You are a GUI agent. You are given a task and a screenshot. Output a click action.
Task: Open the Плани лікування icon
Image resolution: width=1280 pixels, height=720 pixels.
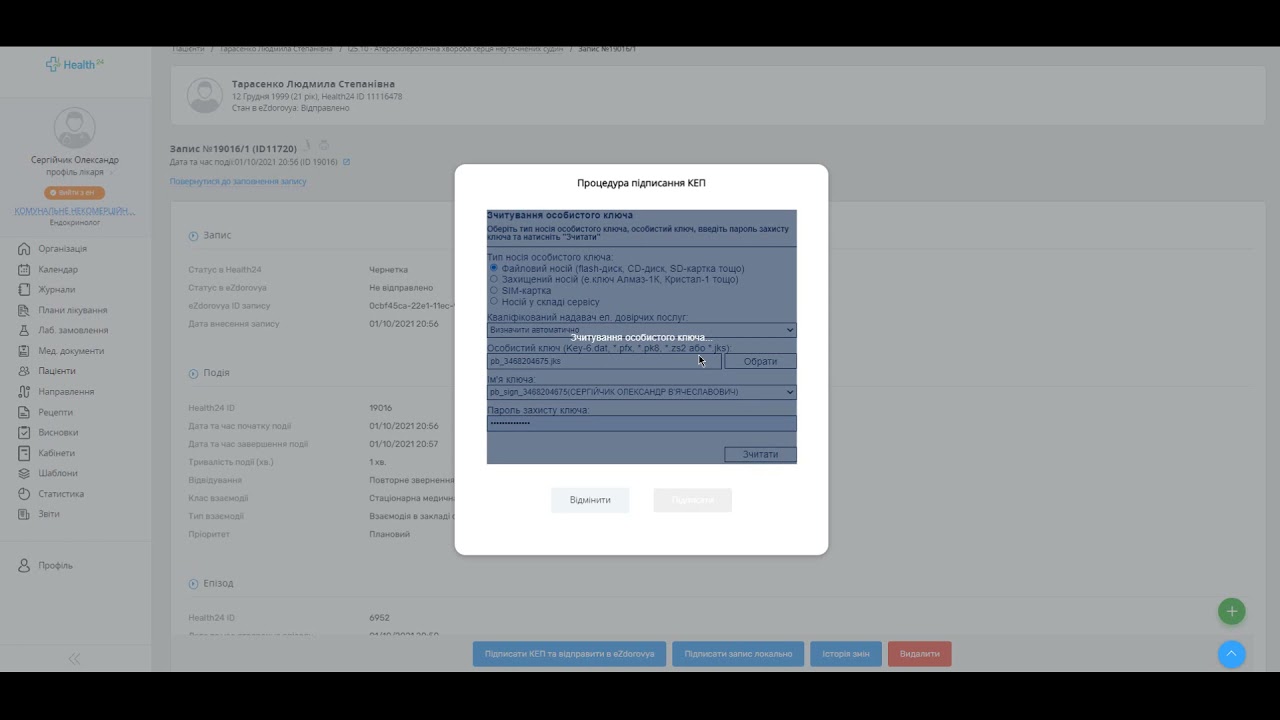pyautogui.click(x=24, y=310)
